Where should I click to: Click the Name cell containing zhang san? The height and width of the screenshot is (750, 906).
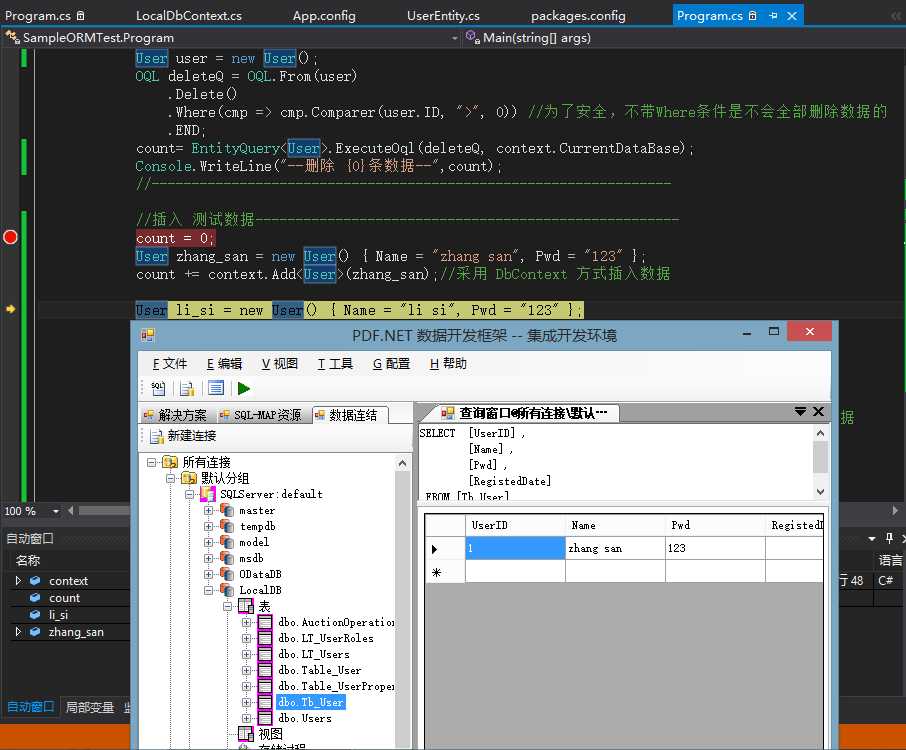614,549
